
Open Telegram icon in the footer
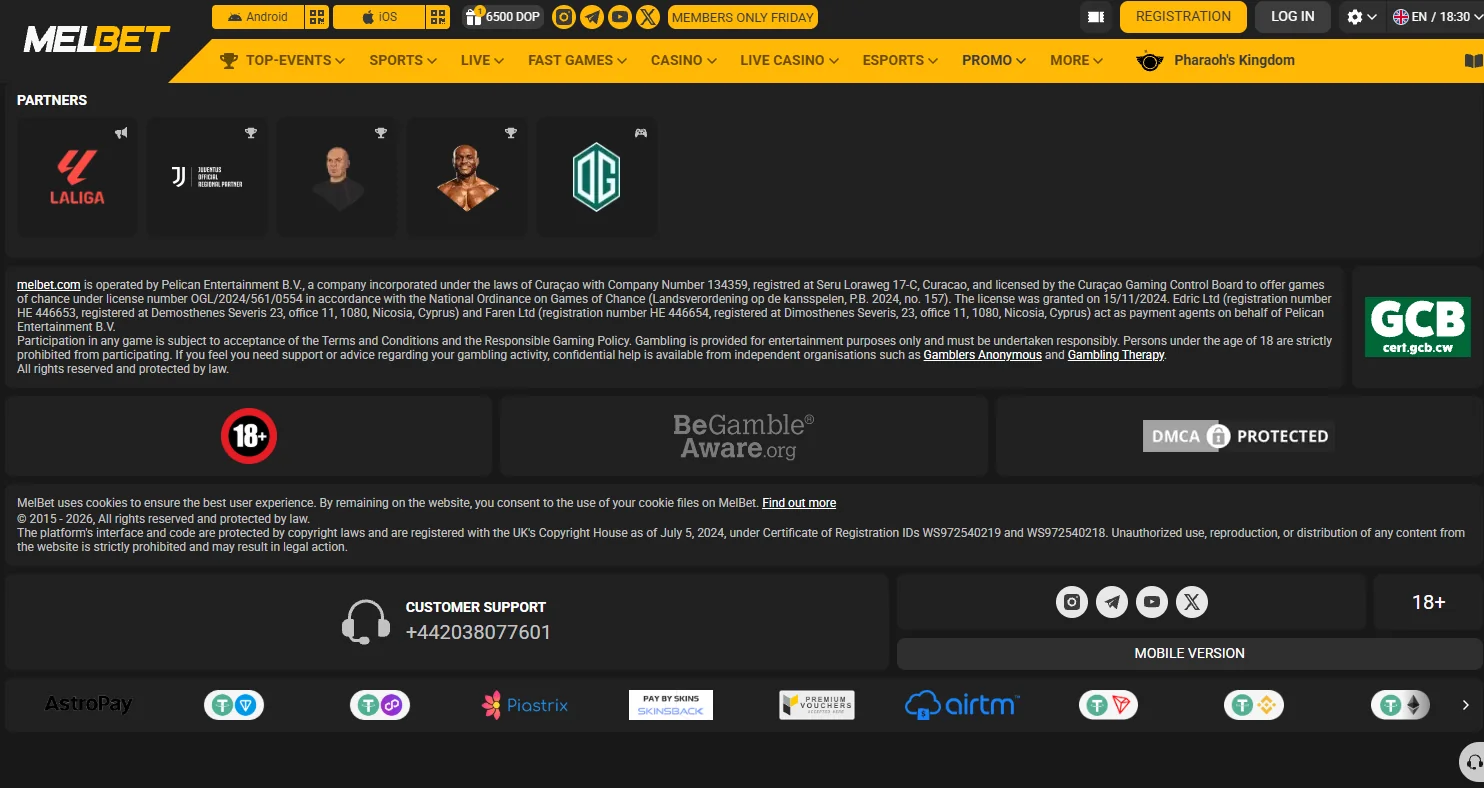click(1112, 602)
